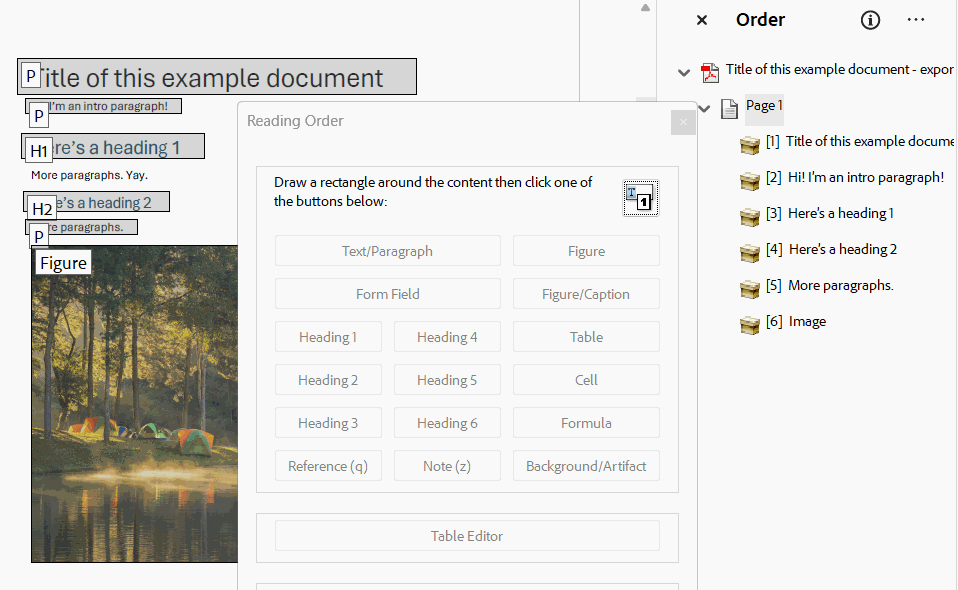Viewport: 958px width, 590px height.
Task: Select [4] Here's a heading 2 entry
Action: click(x=832, y=249)
